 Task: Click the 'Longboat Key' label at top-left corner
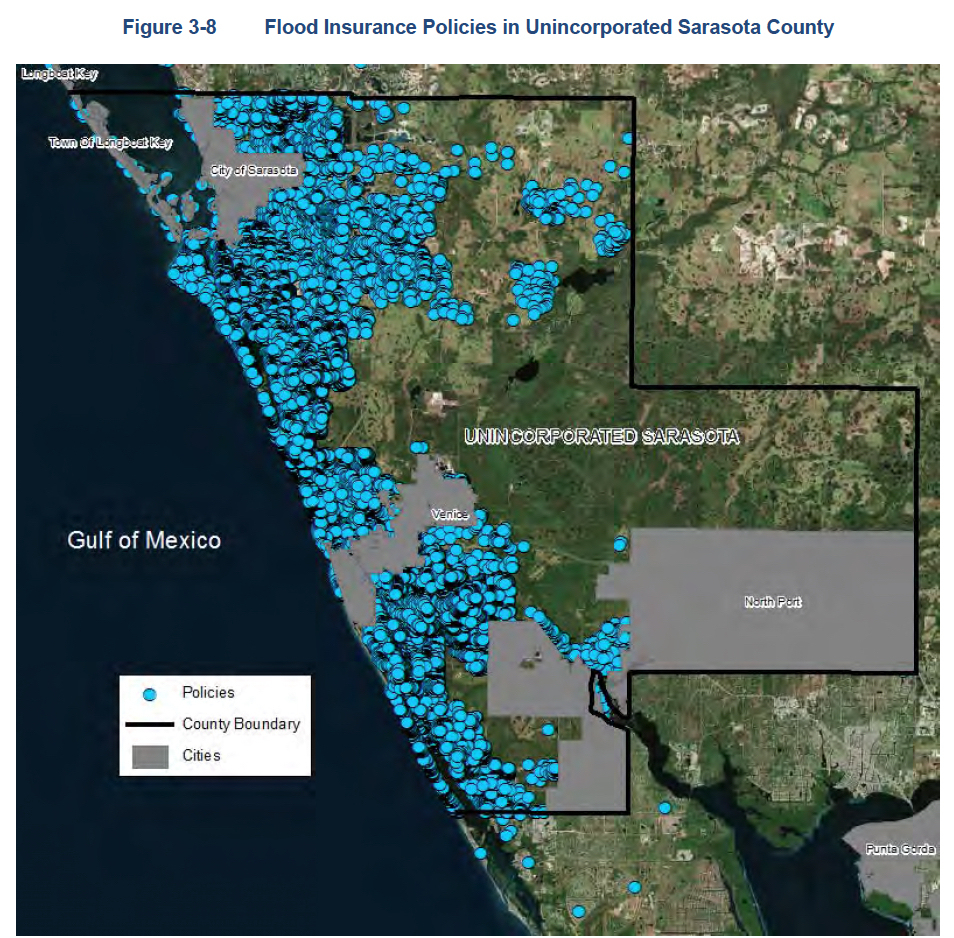60,73
